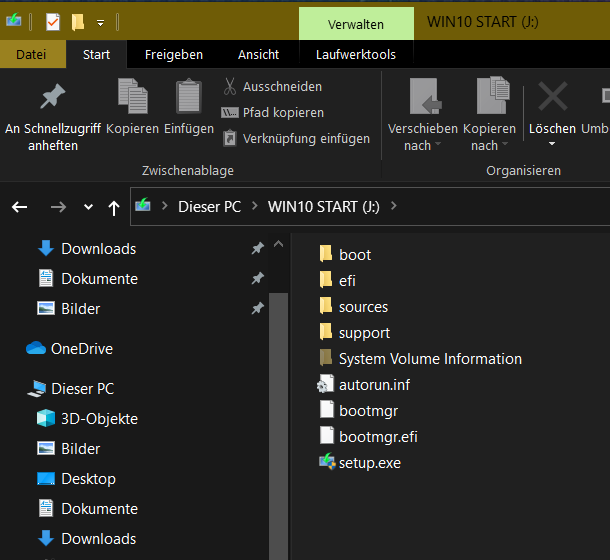Click the Kopieren icon in Zwischenablage
610x560 pixels.
tap(133, 96)
